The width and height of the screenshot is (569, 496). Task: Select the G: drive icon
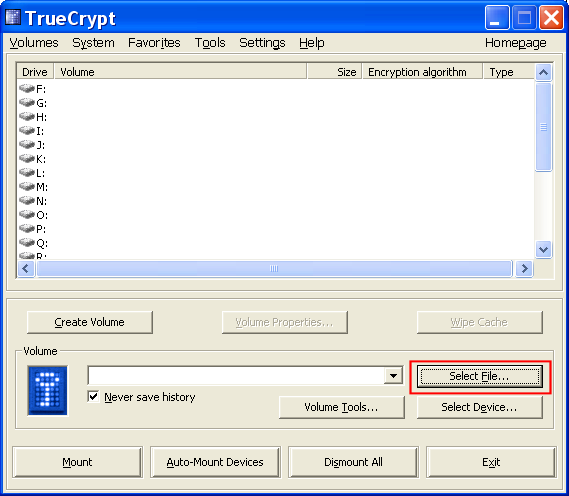pos(27,103)
